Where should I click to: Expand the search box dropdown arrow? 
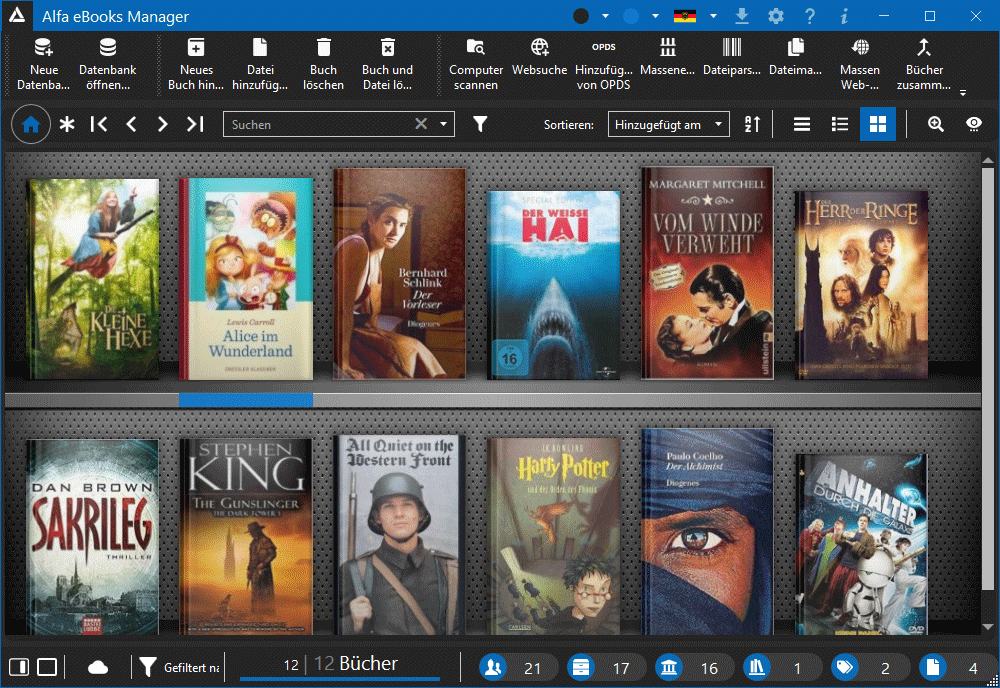(x=444, y=125)
